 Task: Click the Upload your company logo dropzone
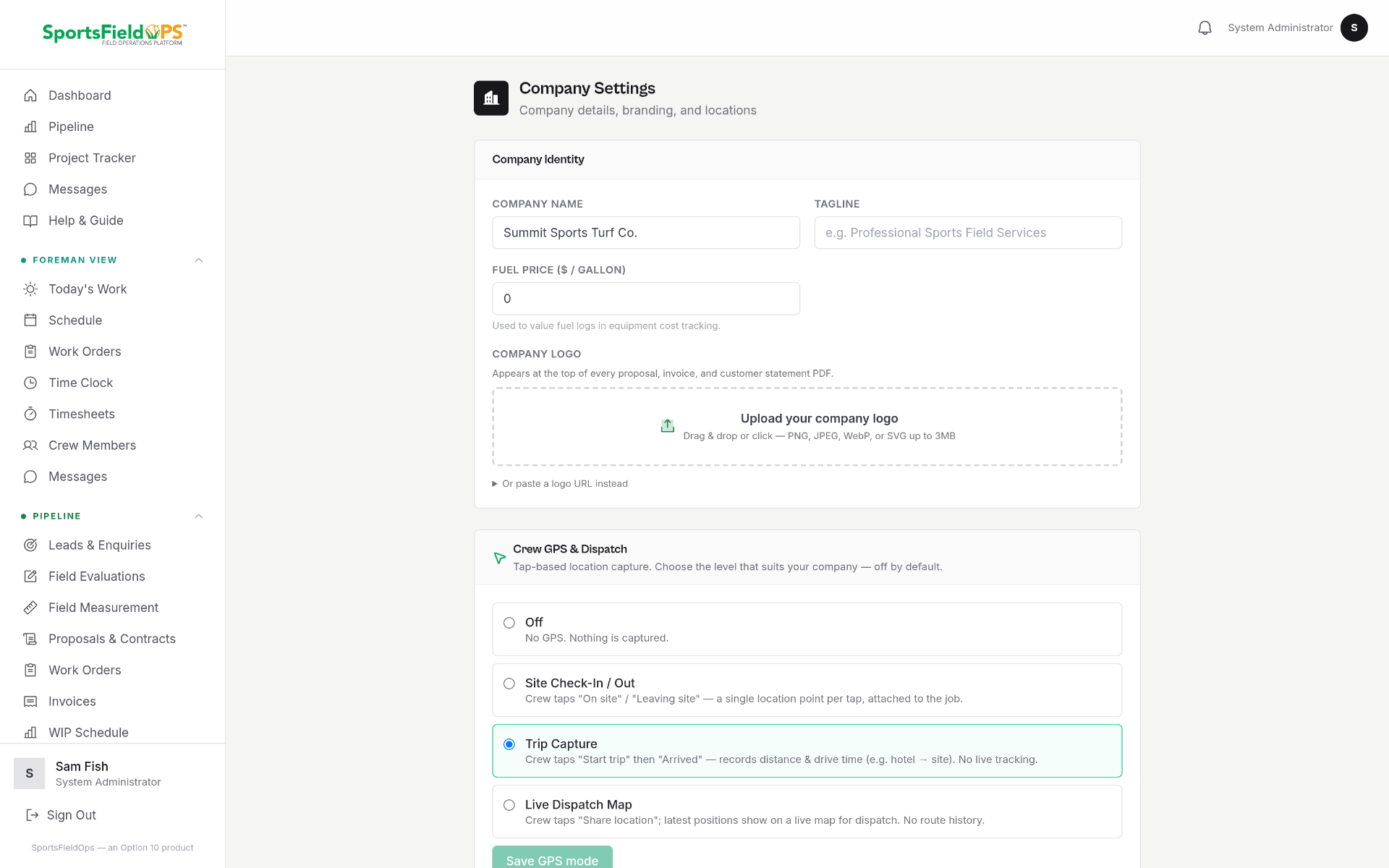(807, 427)
